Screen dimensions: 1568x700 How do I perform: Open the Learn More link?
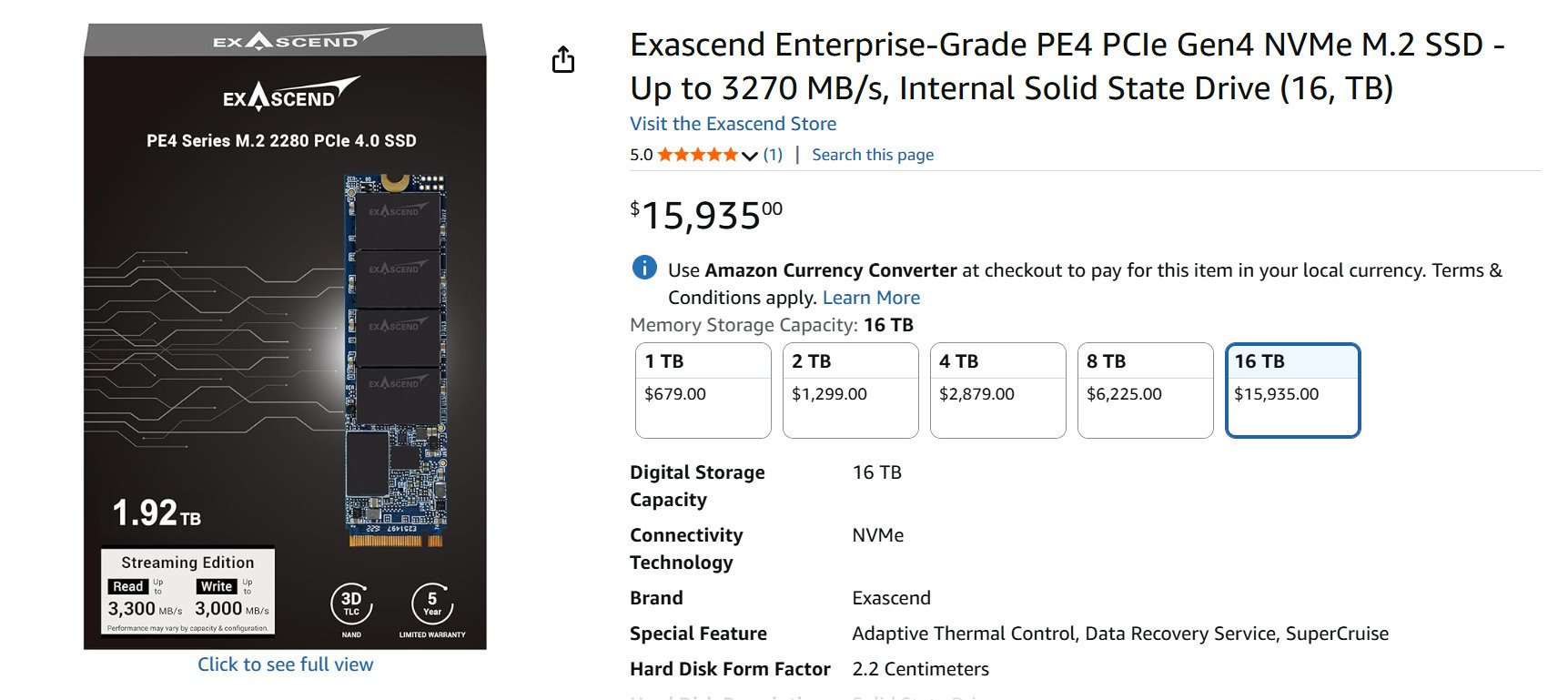click(871, 298)
